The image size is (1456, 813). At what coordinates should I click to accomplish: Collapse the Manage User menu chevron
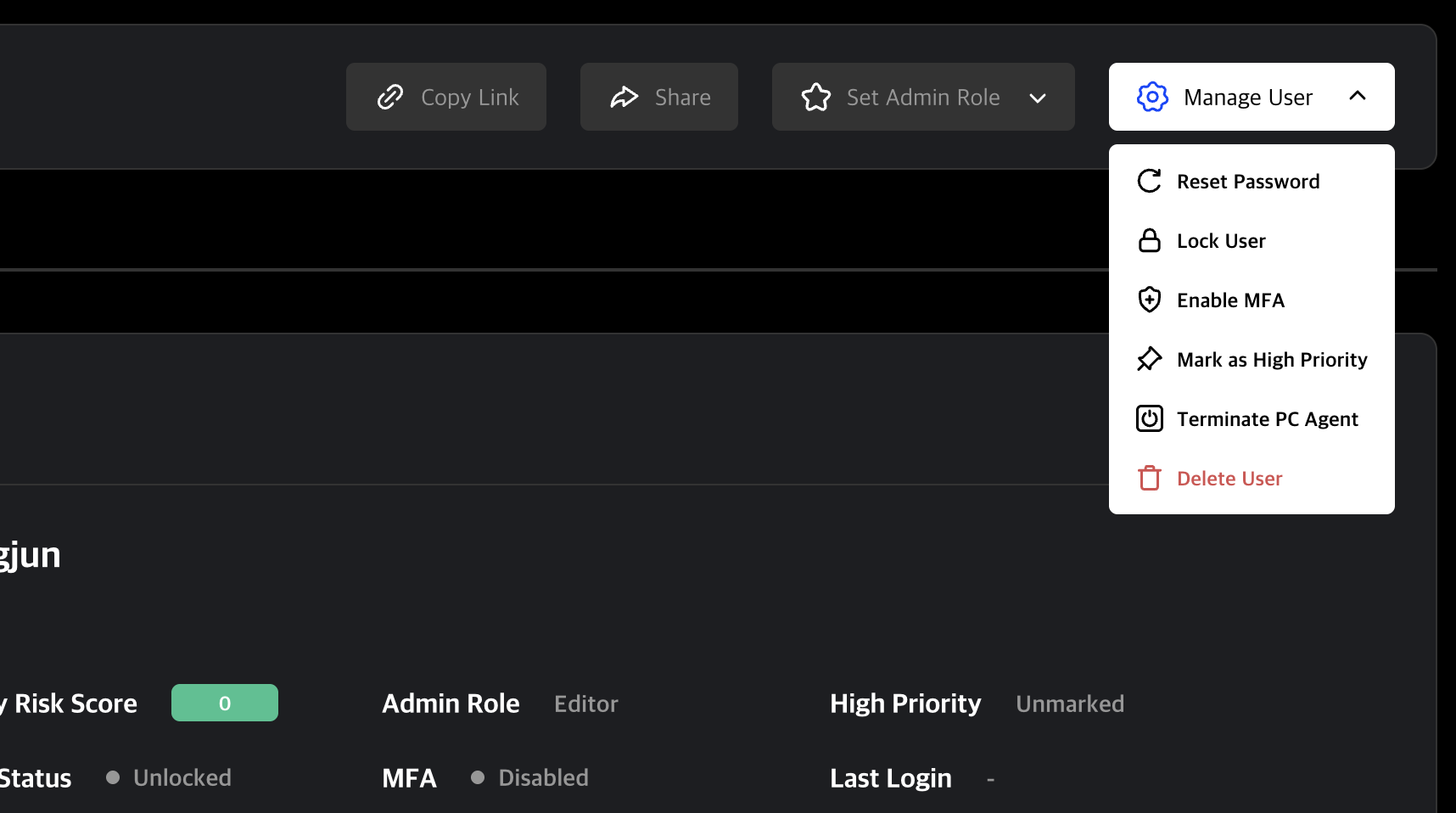(x=1358, y=96)
